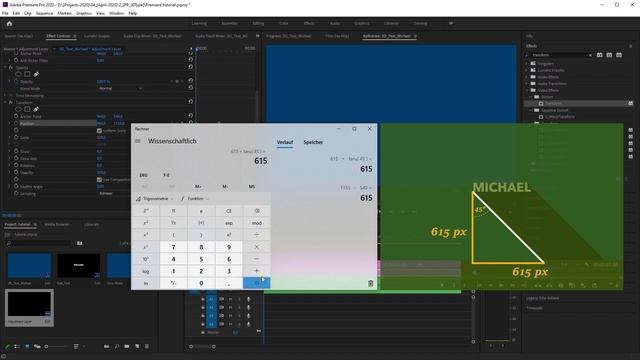Click the mod button in Calculator
The height and width of the screenshot is (360, 640).
(257, 223)
